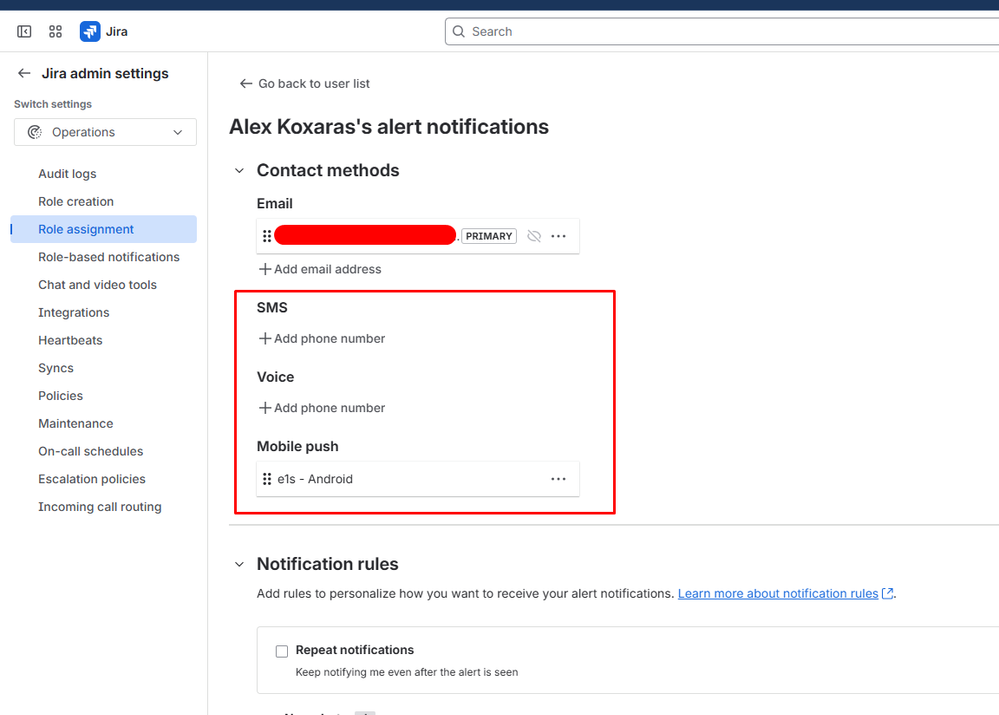This screenshot has height=715, width=999.
Task: Collapse the sidebar with the panel icon
Action: [x=24, y=31]
